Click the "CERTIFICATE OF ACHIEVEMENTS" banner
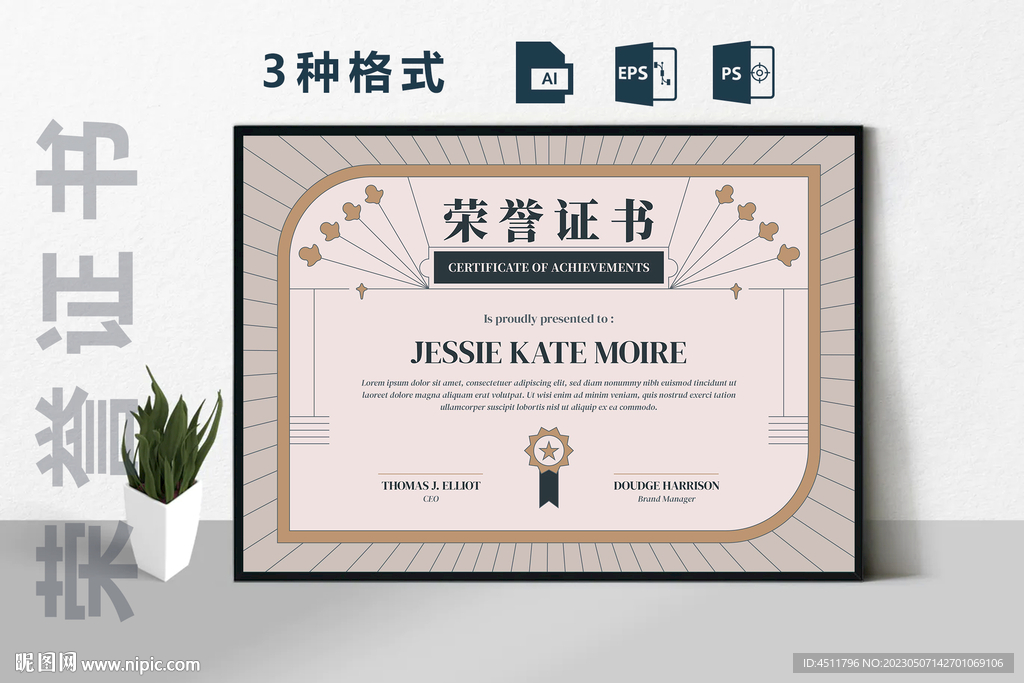The width and height of the screenshot is (1024, 683). point(549,267)
